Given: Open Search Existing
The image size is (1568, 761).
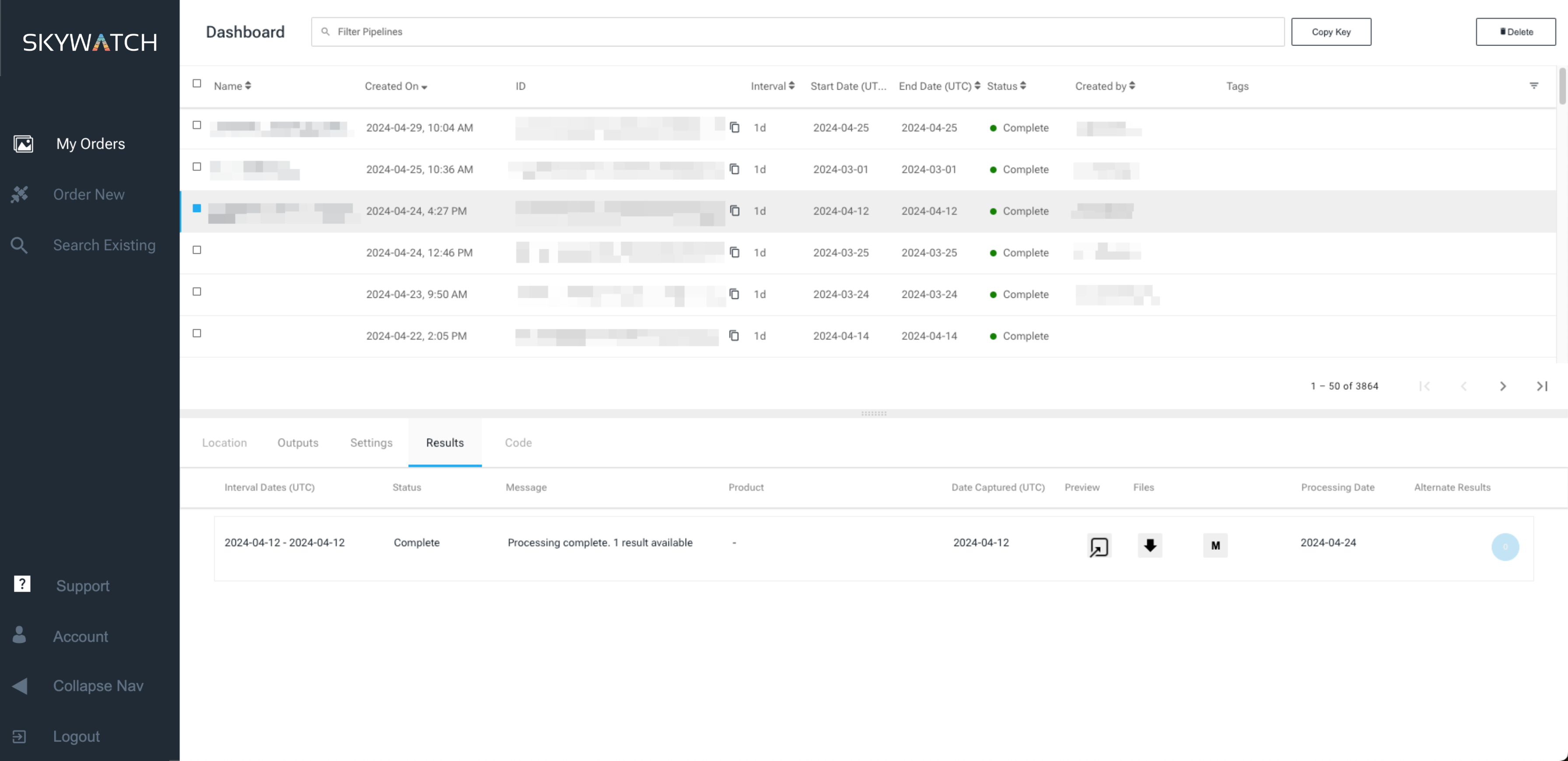Looking at the screenshot, I should click(x=104, y=244).
